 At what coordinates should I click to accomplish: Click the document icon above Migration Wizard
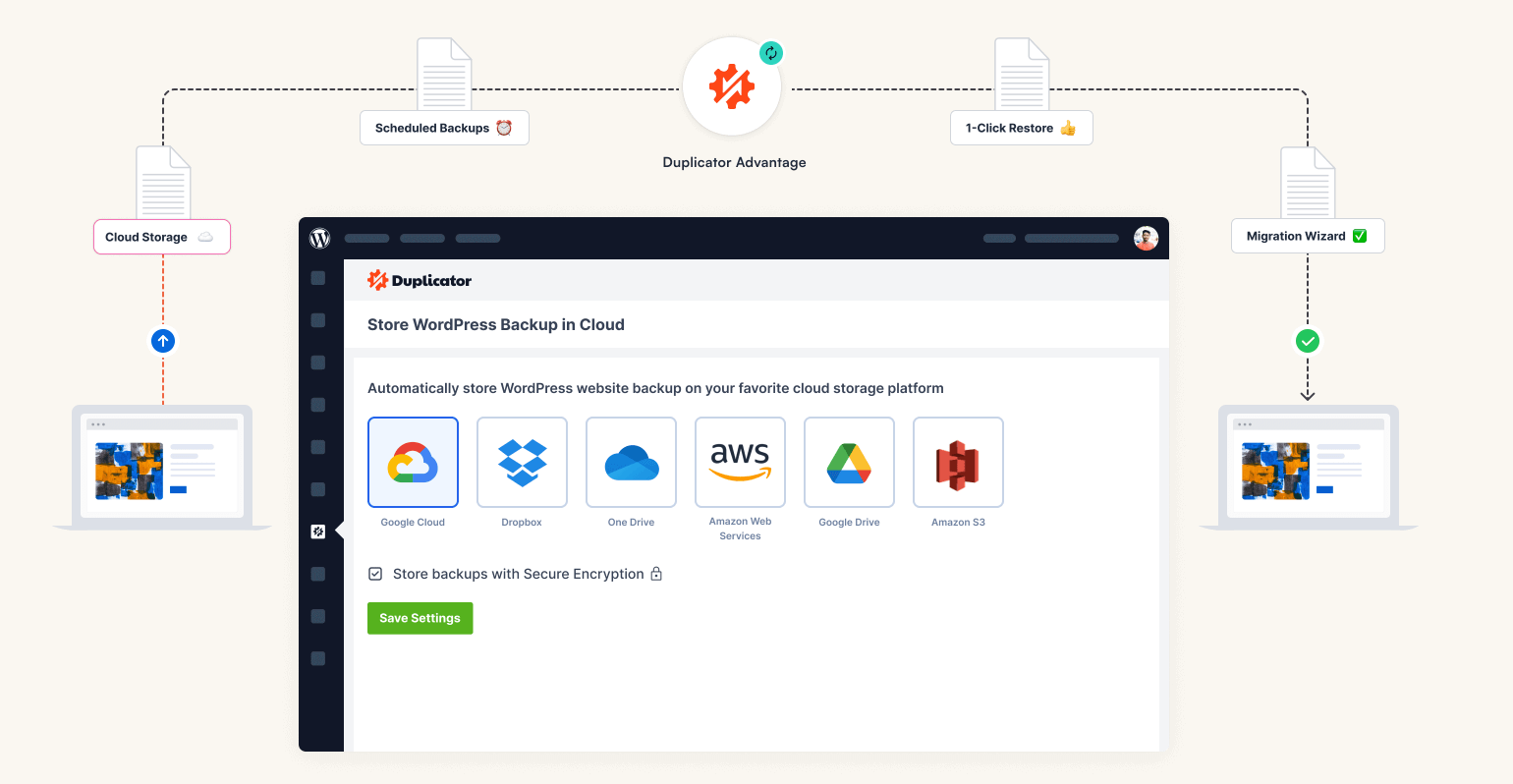pos(1308,183)
